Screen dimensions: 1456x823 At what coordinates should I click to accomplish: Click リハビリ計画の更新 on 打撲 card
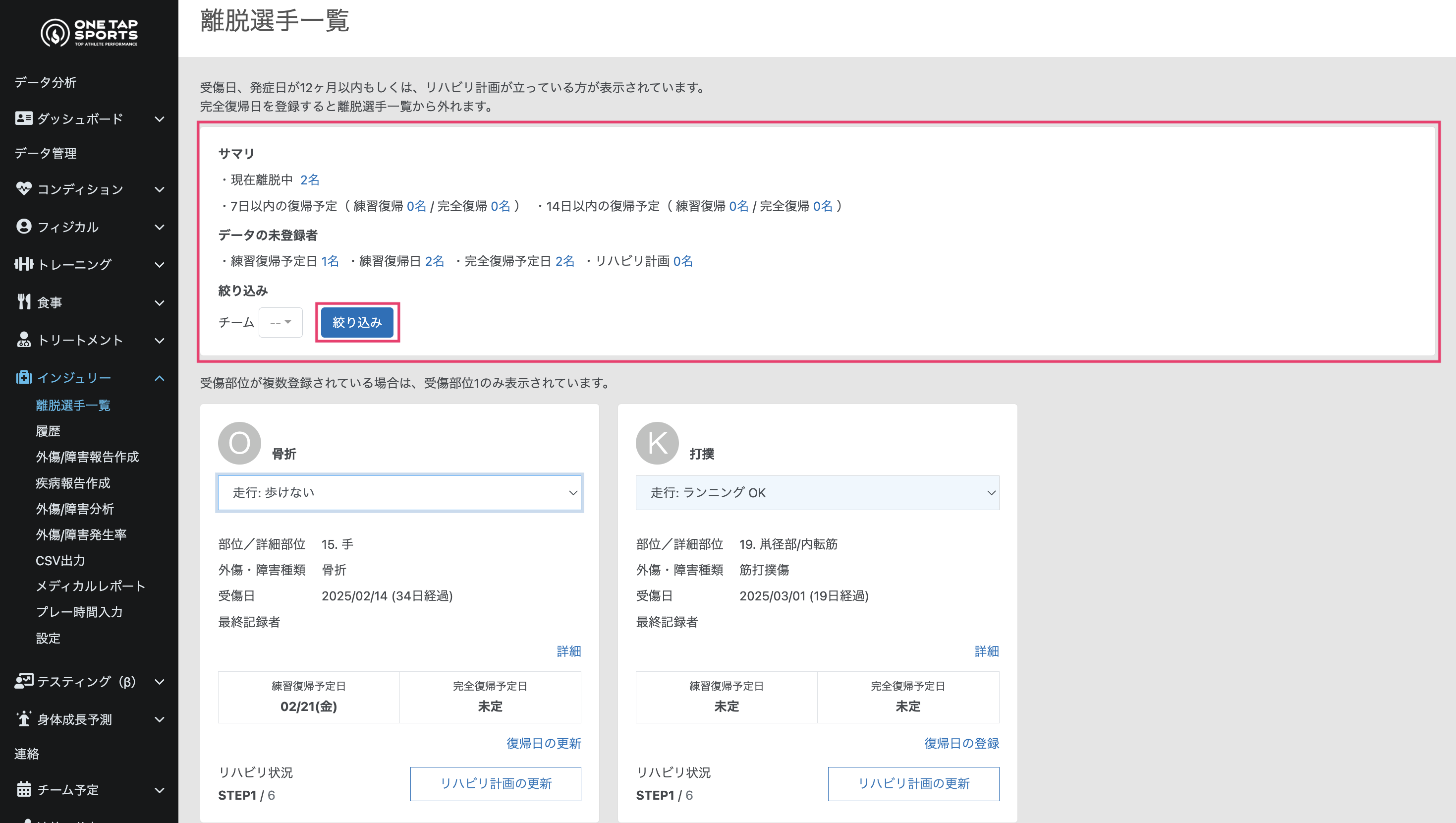(913, 783)
